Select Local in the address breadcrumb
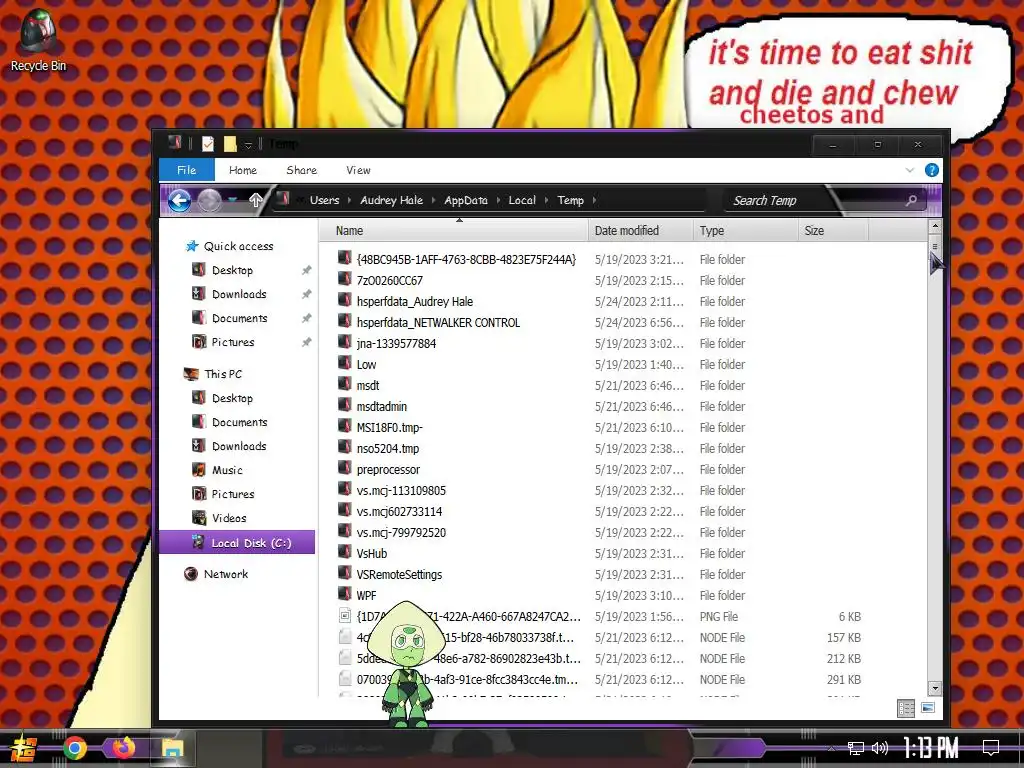This screenshot has height=768, width=1024. [522, 200]
